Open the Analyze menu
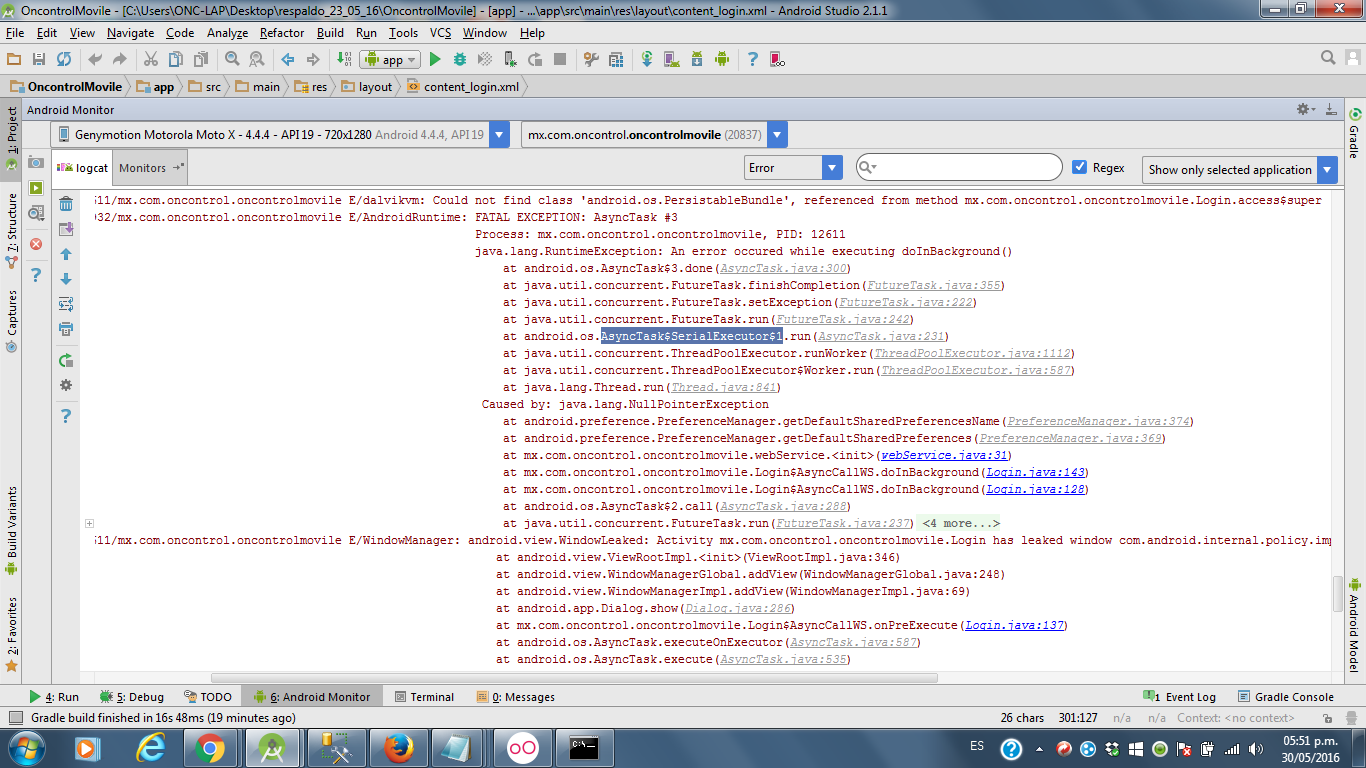This screenshot has width=1366, height=768. coord(227,33)
